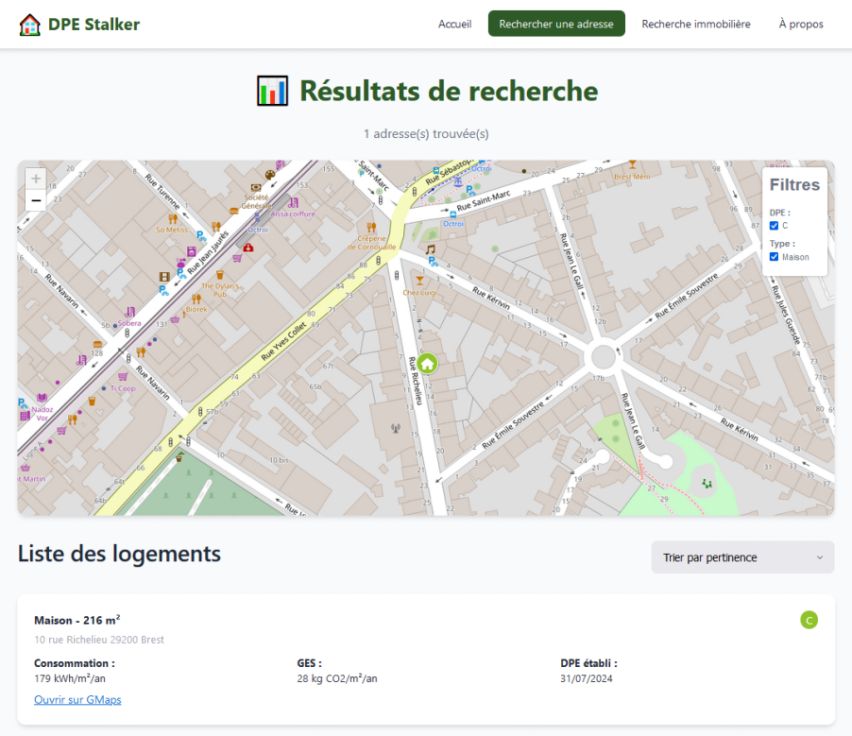Open the listing on GMaps
852x736 pixels.
78,700
